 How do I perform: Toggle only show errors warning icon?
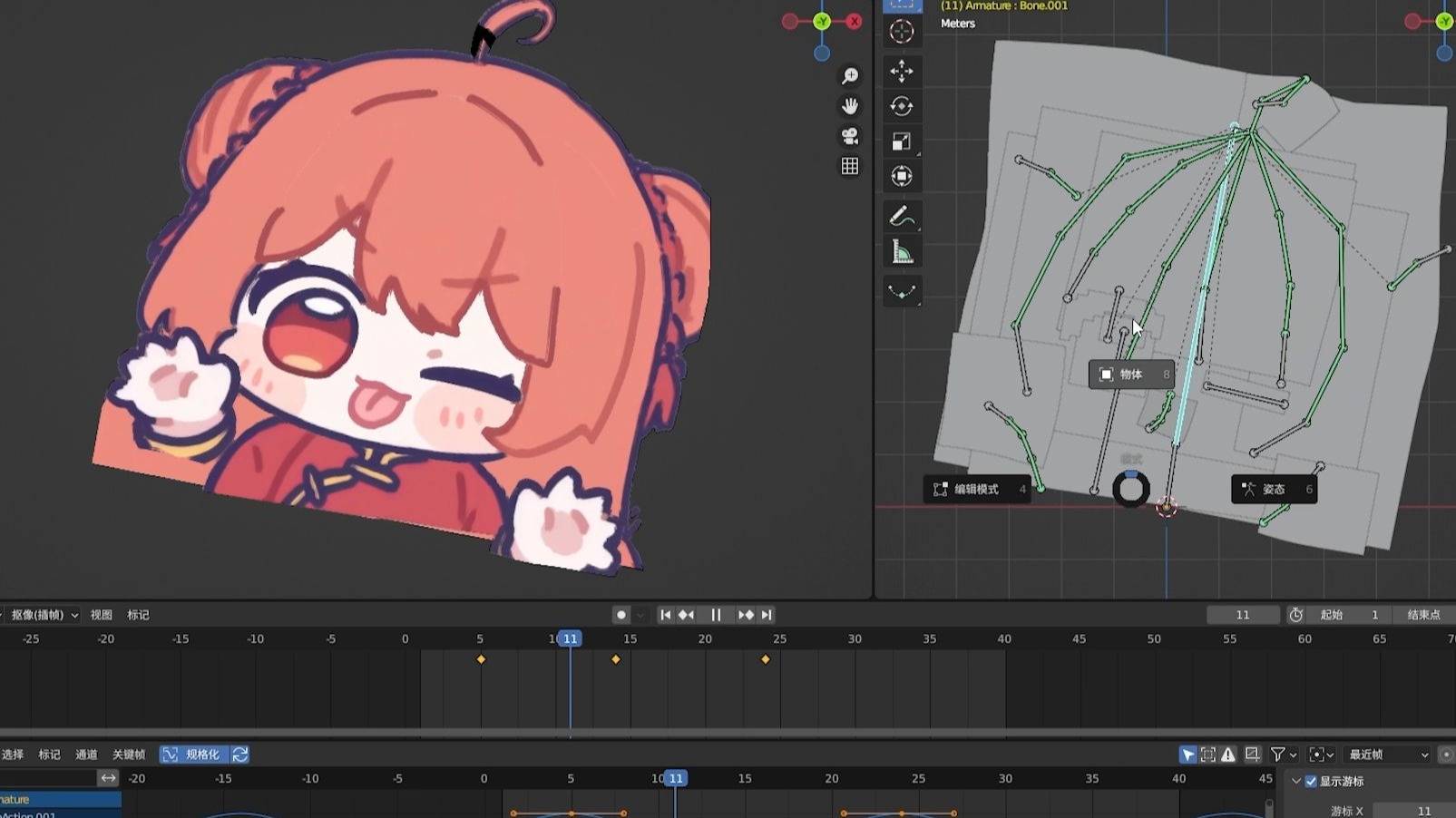(1228, 755)
